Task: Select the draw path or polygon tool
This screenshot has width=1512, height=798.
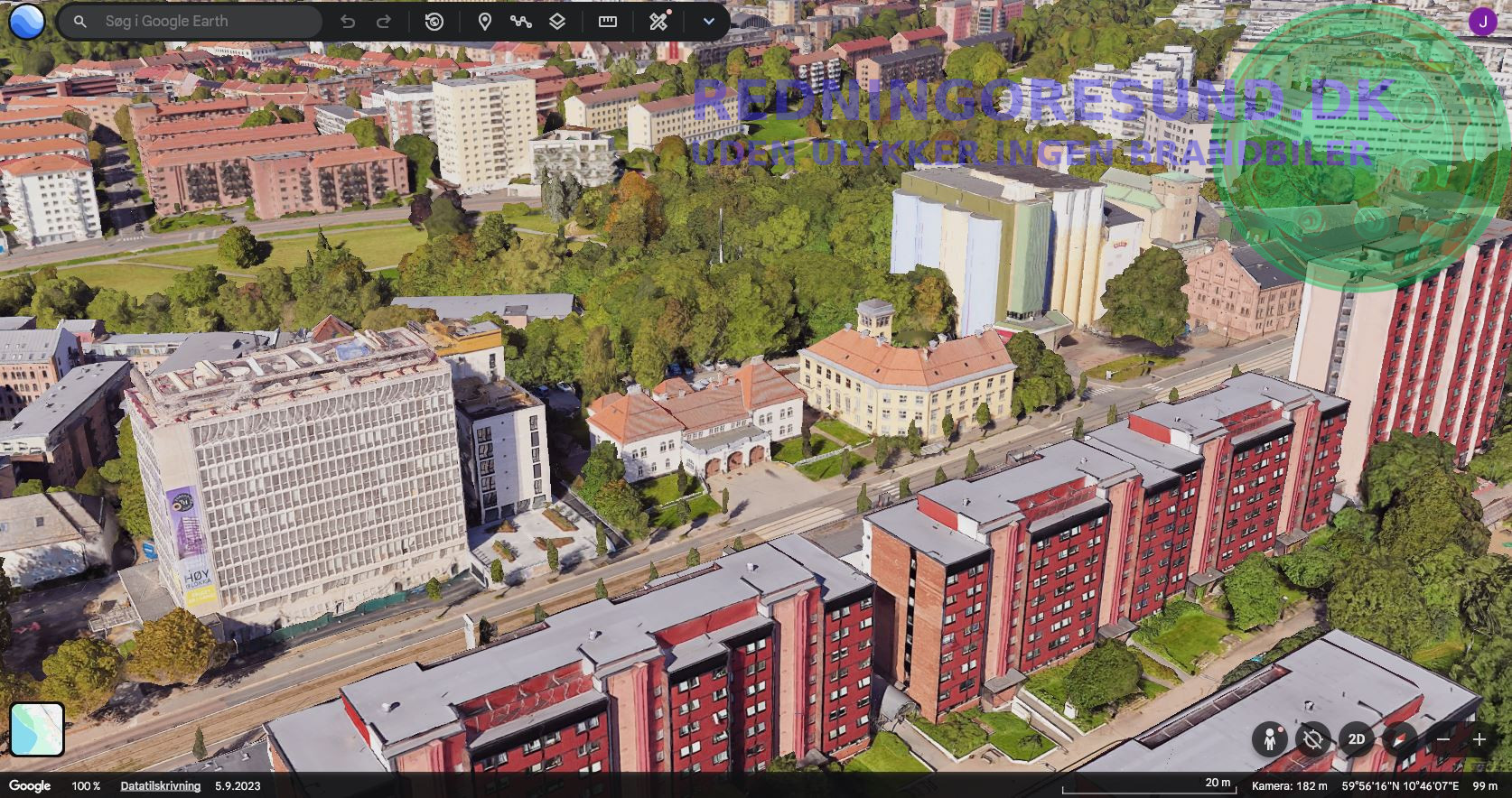Action: click(x=521, y=22)
